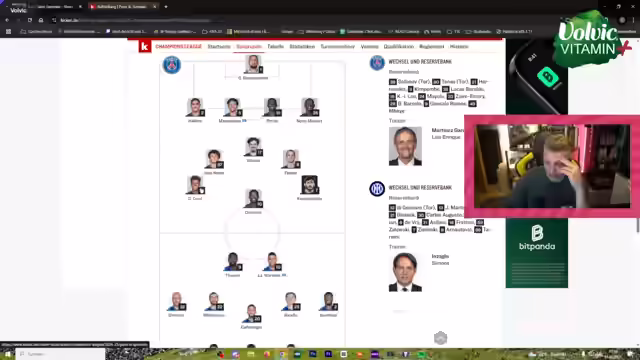Open goalkeeper Donnarumma's player photo
Image resolution: width=640 pixels, height=360 pixels.
coord(253,64)
